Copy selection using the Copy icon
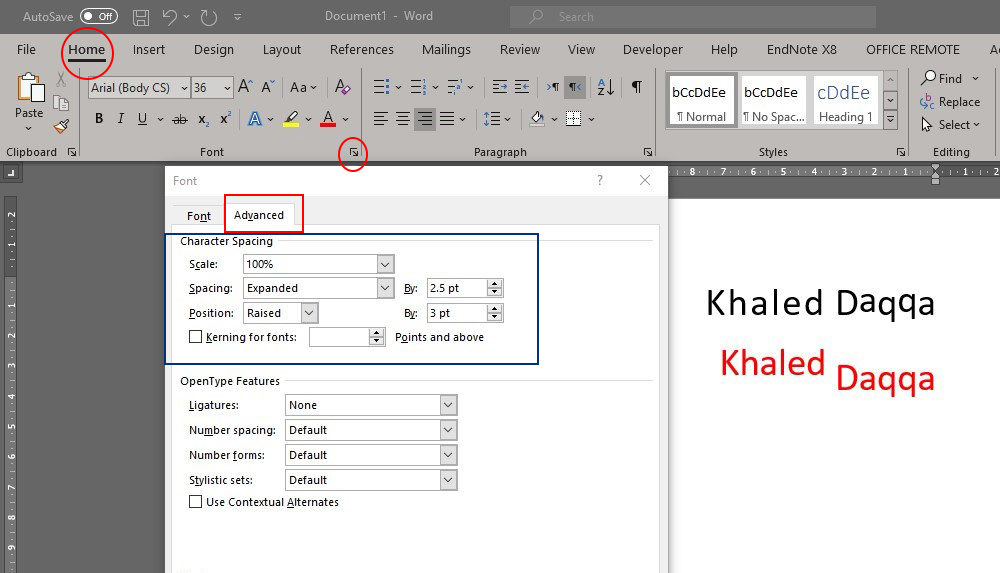 point(61,103)
